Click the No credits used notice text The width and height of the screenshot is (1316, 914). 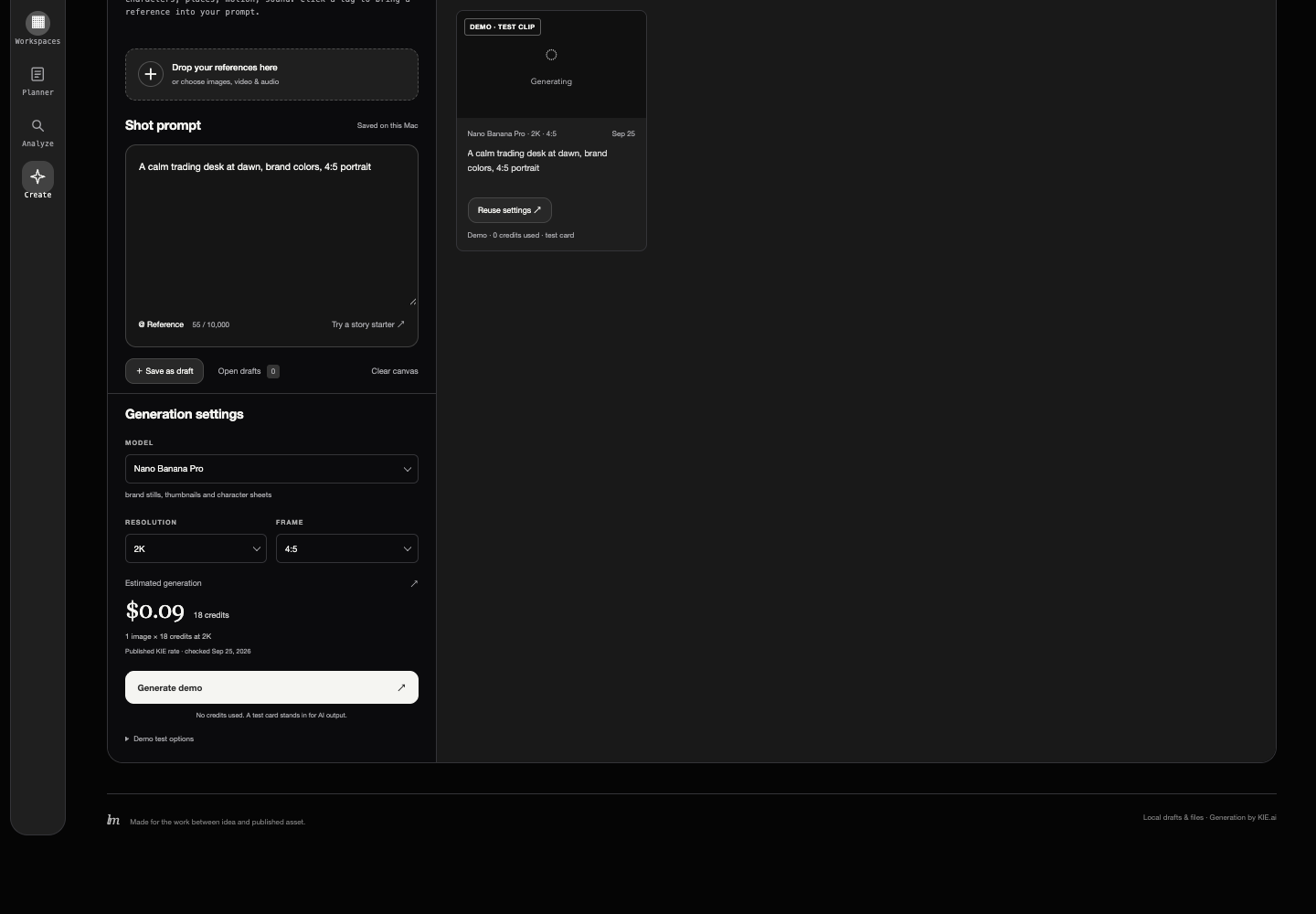coord(271,715)
